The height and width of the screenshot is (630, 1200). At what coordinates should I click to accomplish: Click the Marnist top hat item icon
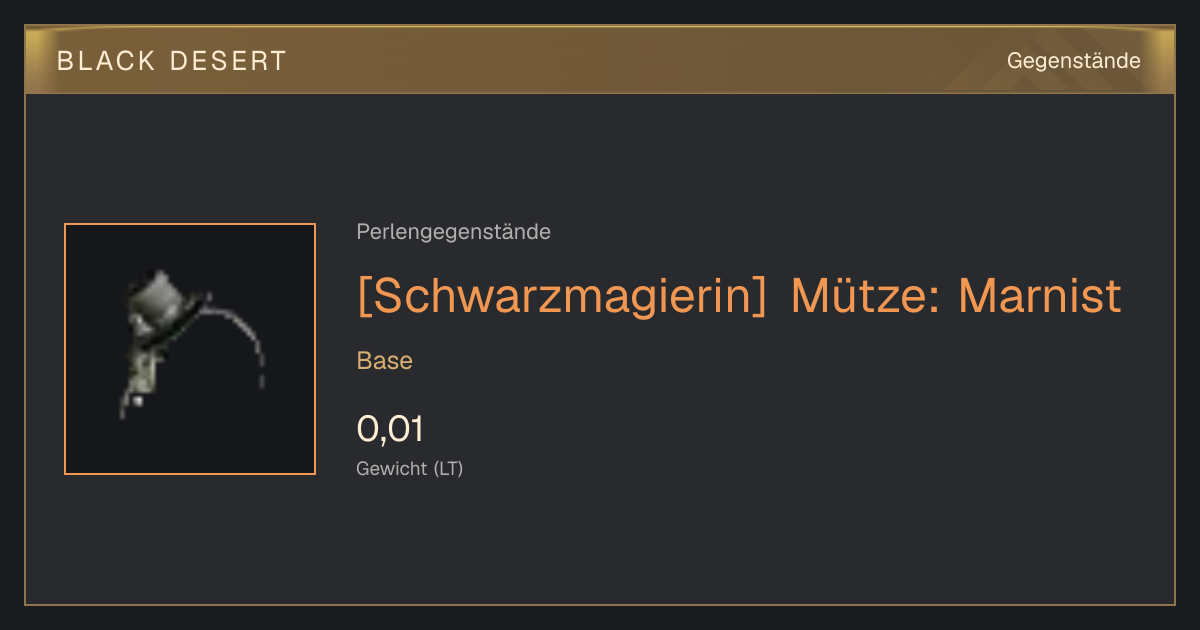click(190, 349)
